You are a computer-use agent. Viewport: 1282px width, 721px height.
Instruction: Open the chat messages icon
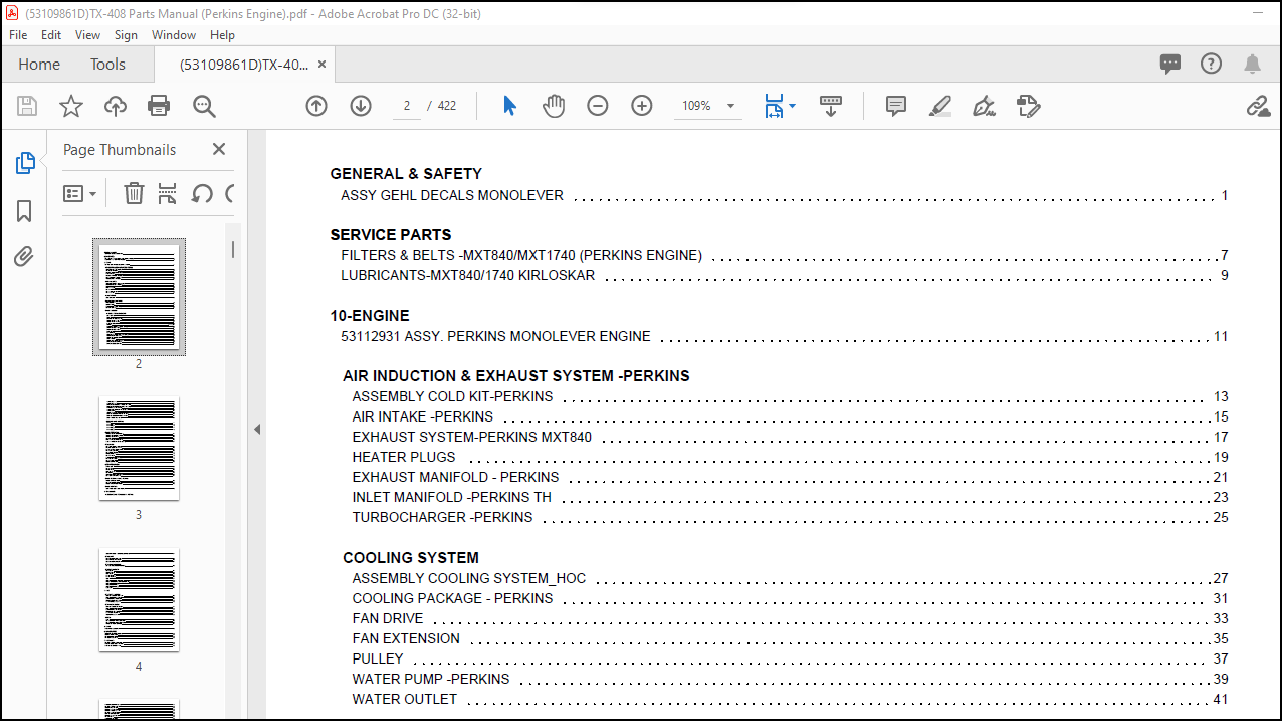pos(1170,64)
